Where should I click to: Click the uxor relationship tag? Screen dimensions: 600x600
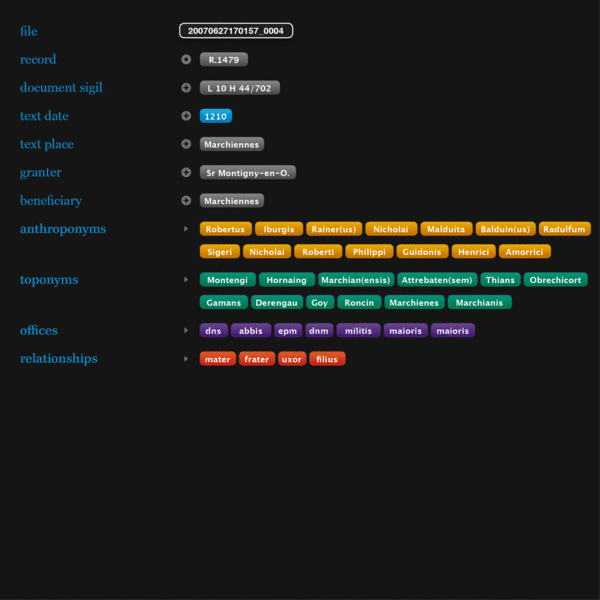click(x=292, y=358)
